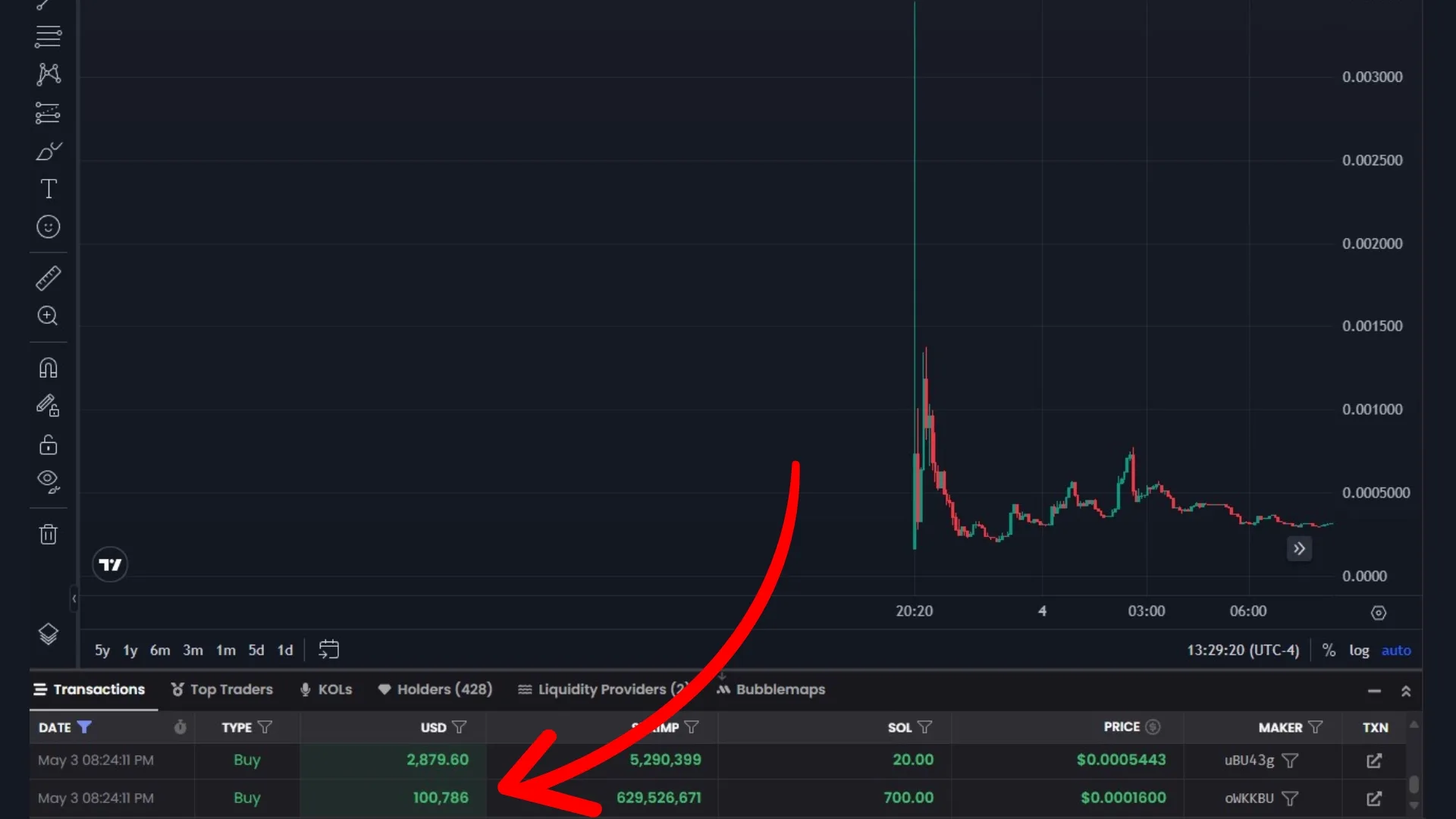Viewport: 1456px width, 819px height.
Task: Click the transactions scrollbar down arrow
Action: pos(1414,806)
